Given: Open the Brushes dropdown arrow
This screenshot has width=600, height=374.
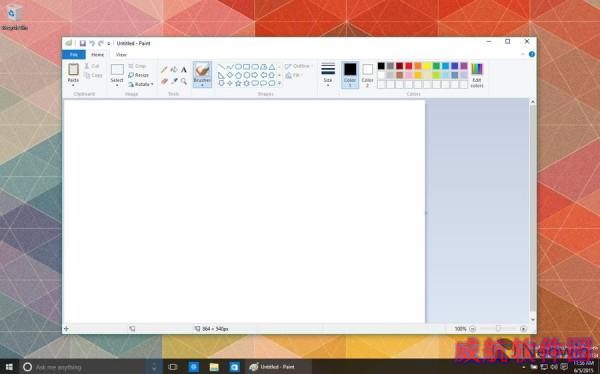Looking at the screenshot, I should (x=202, y=85).
